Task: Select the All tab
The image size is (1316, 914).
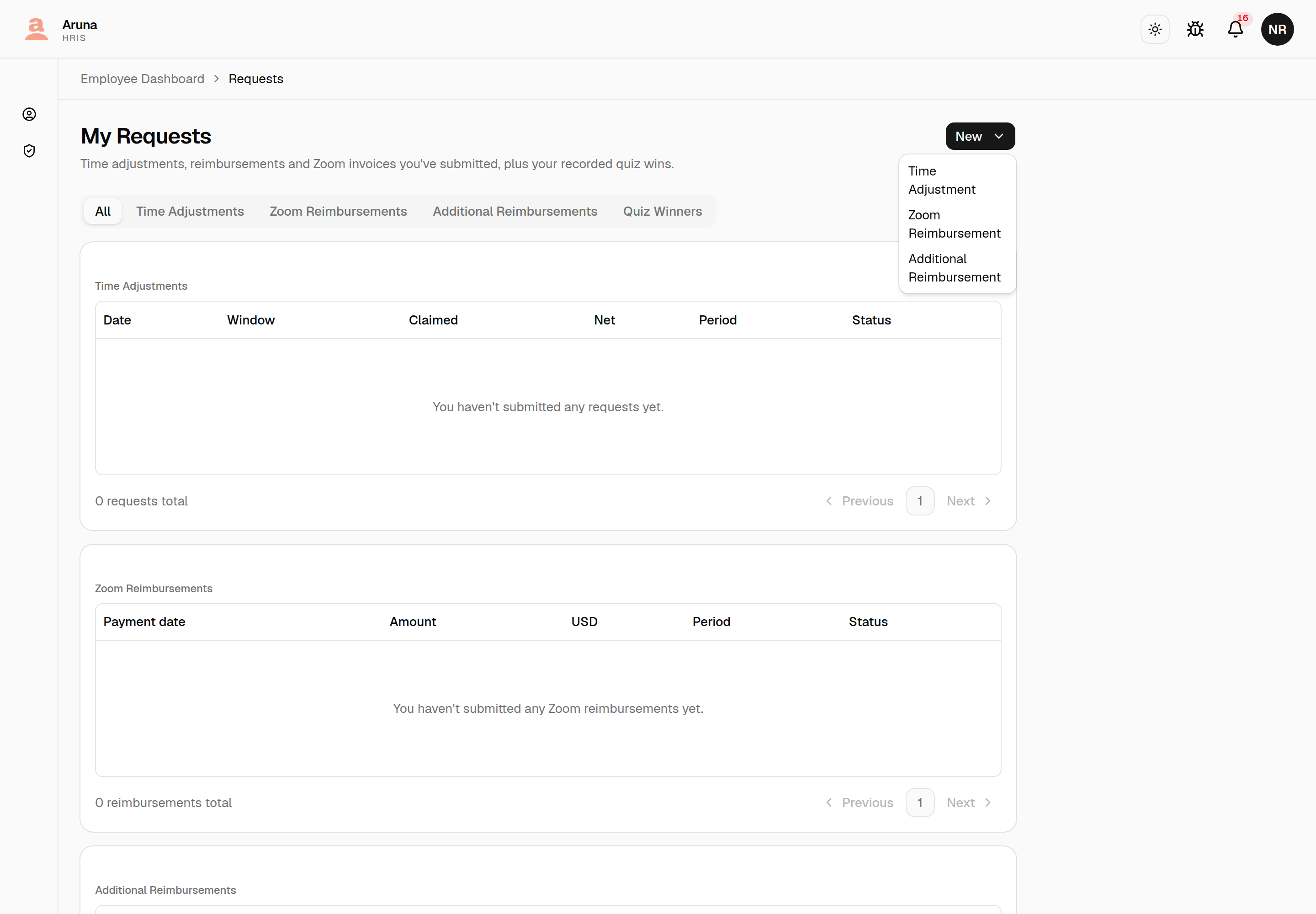Action: (x=102, y=211)
